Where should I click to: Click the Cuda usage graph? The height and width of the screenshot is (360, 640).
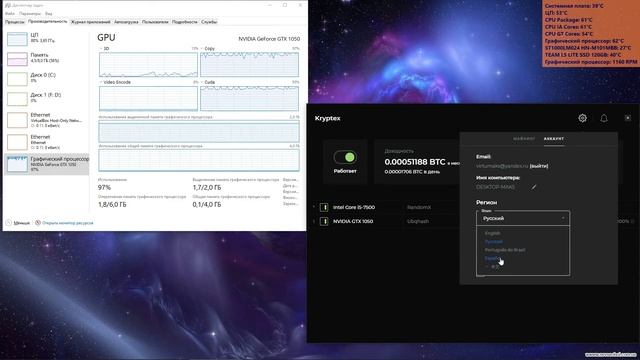[249, 98]
